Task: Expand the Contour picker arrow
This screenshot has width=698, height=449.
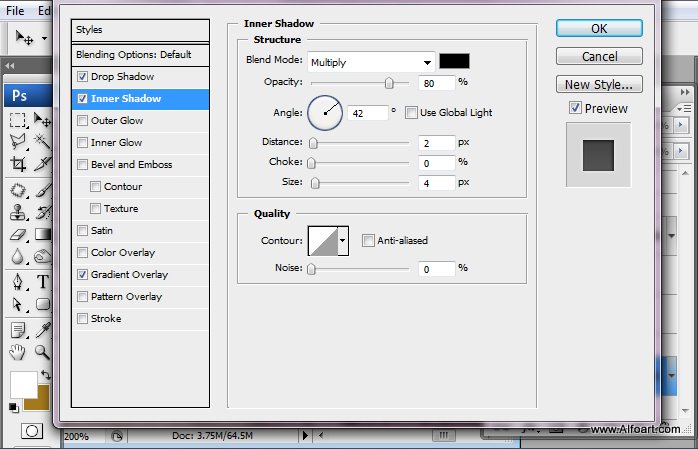Action: (x=343, y=240)
